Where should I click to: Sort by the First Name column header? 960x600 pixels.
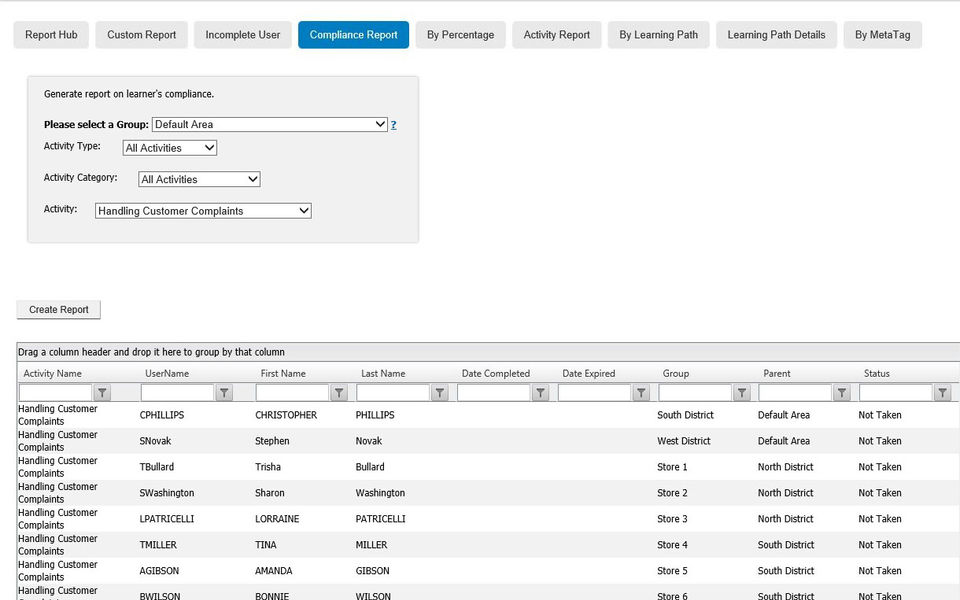pos(283,373)
